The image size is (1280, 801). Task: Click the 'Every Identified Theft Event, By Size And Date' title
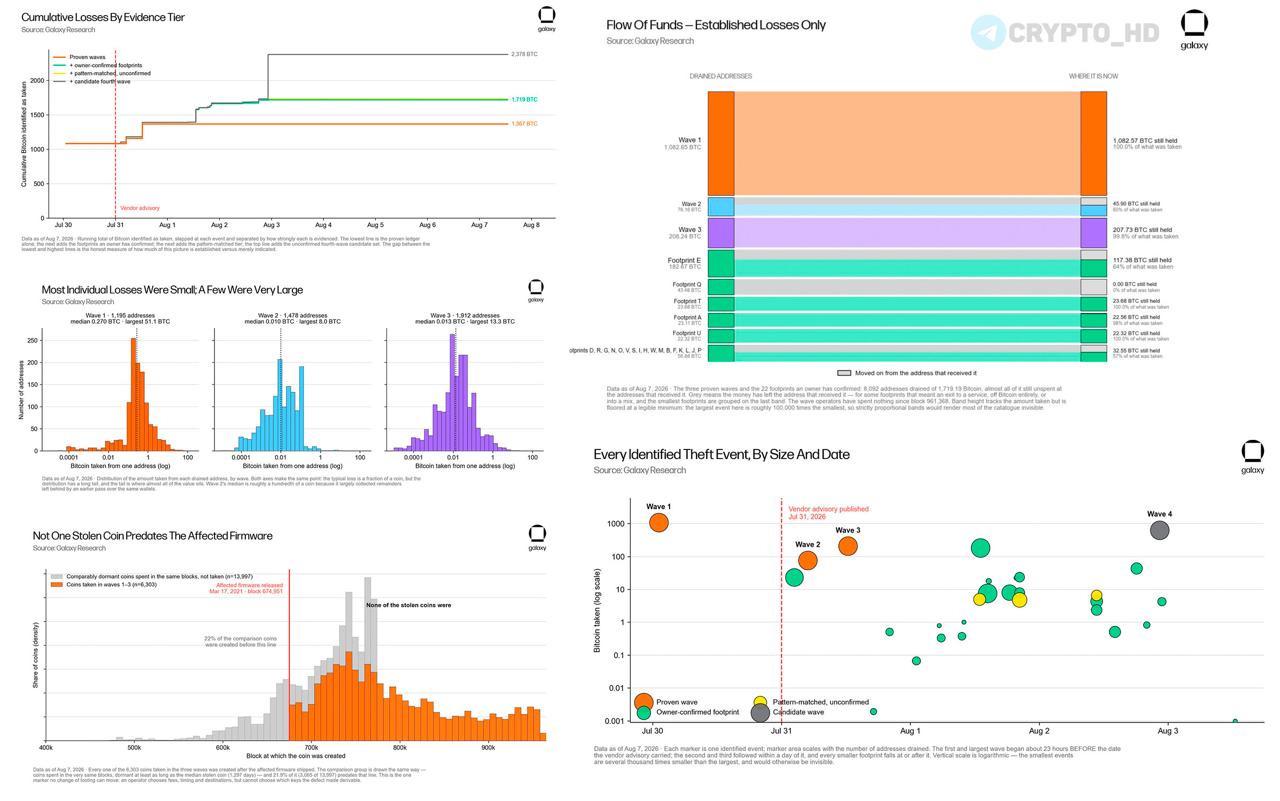click(x=721, y=455)
